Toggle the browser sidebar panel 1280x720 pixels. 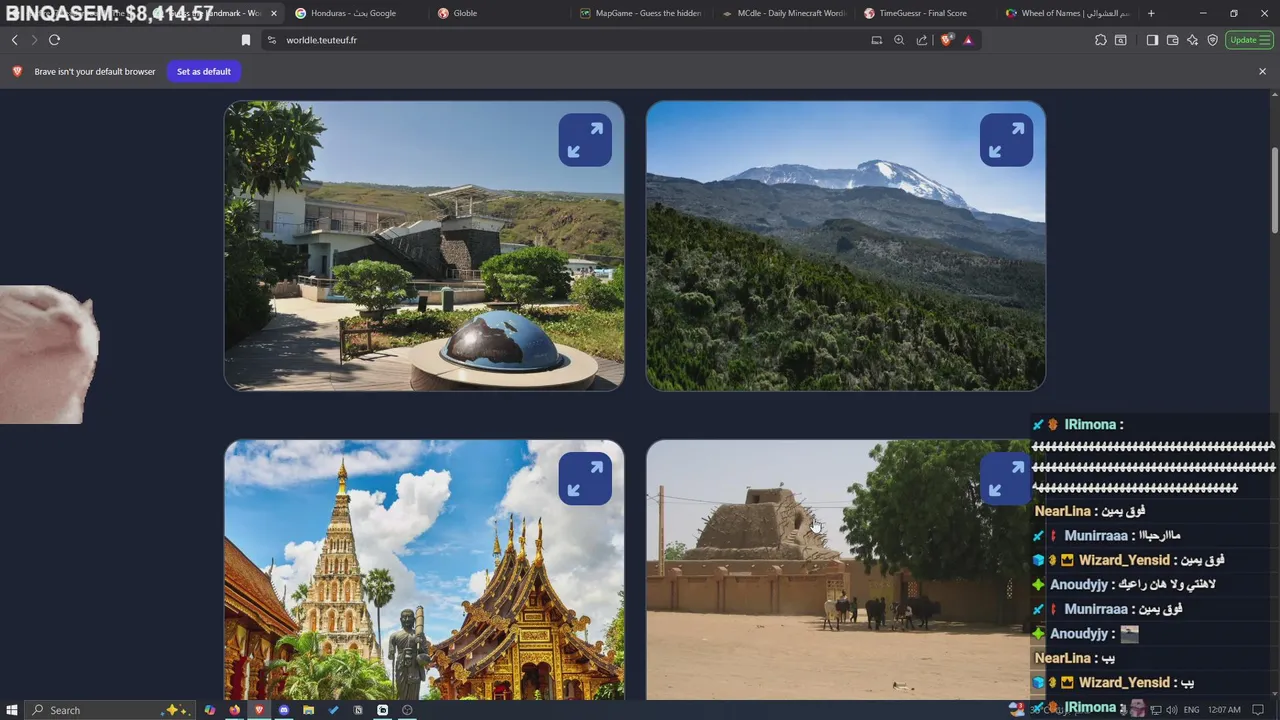pos(1152,40)
